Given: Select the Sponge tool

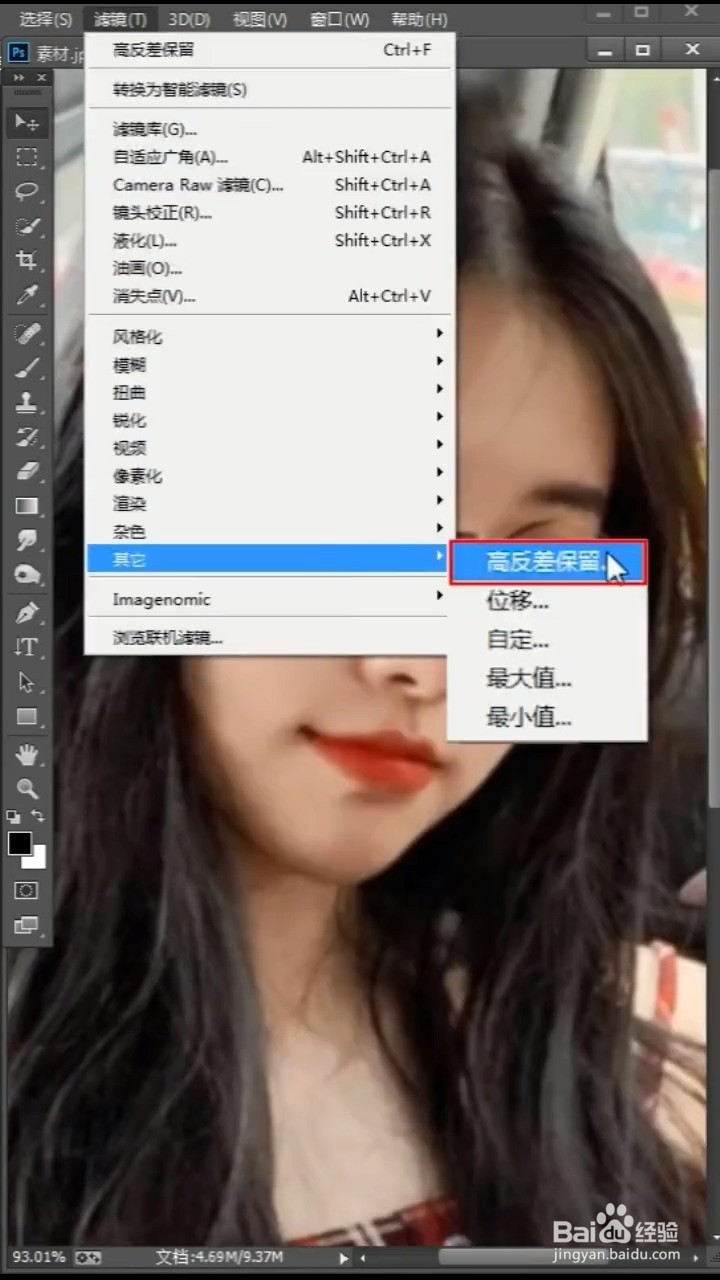Looking at the screenshot, I should click(27, 575).
